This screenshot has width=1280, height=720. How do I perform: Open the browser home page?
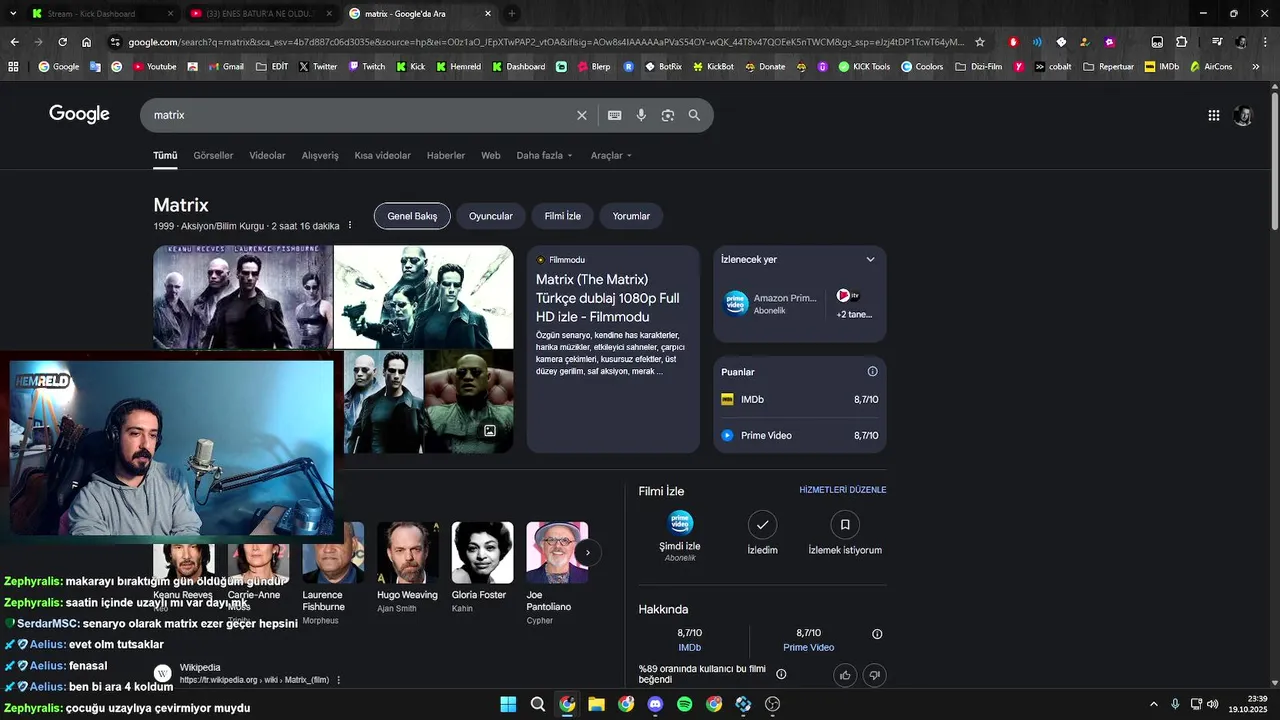click(87, 42)
